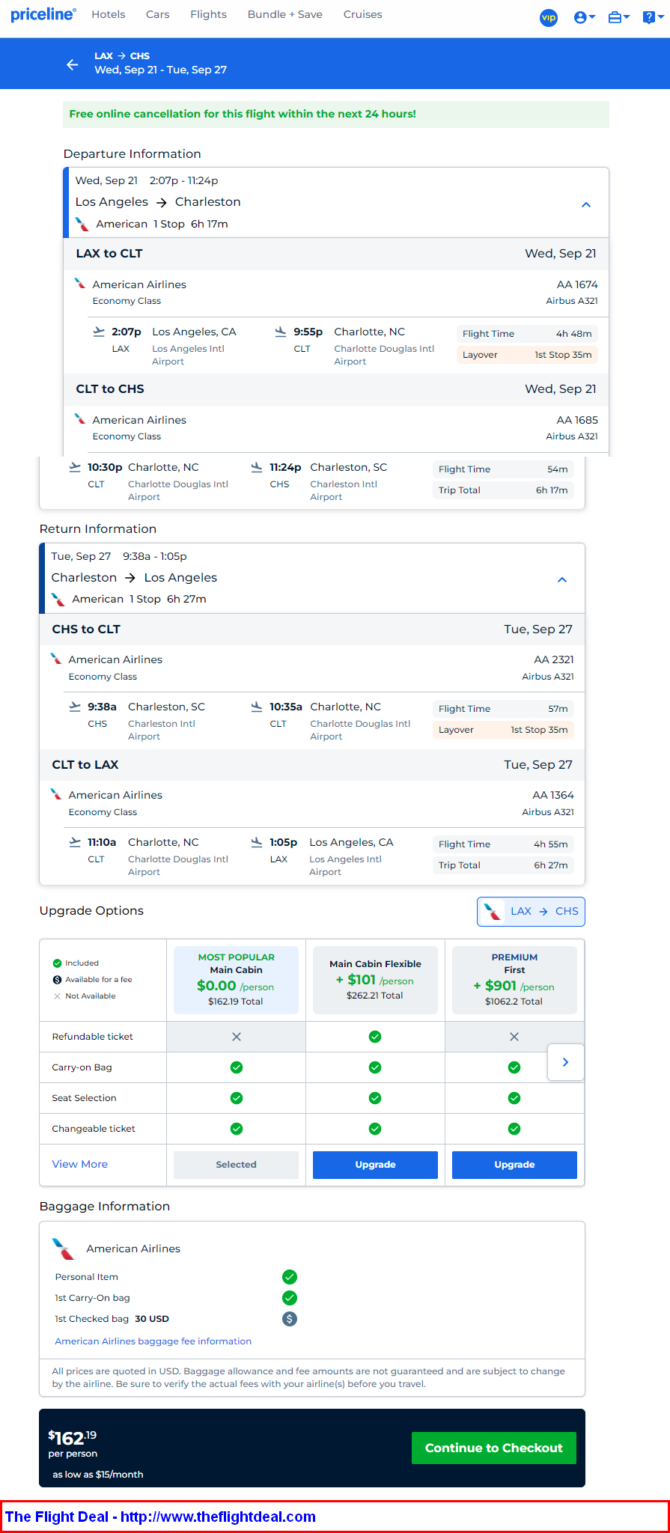Screen dimensions: 670x1533
Task: Click American logo in departure summary
Action: [82, 224]
